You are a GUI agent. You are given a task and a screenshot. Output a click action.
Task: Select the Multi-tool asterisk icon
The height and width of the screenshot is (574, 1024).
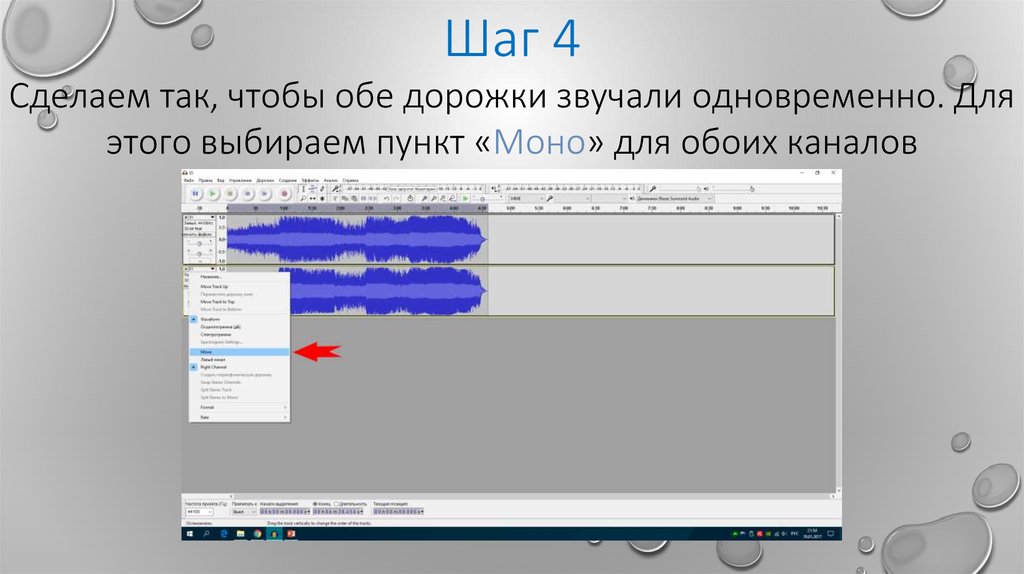click(x=322, y=199)
